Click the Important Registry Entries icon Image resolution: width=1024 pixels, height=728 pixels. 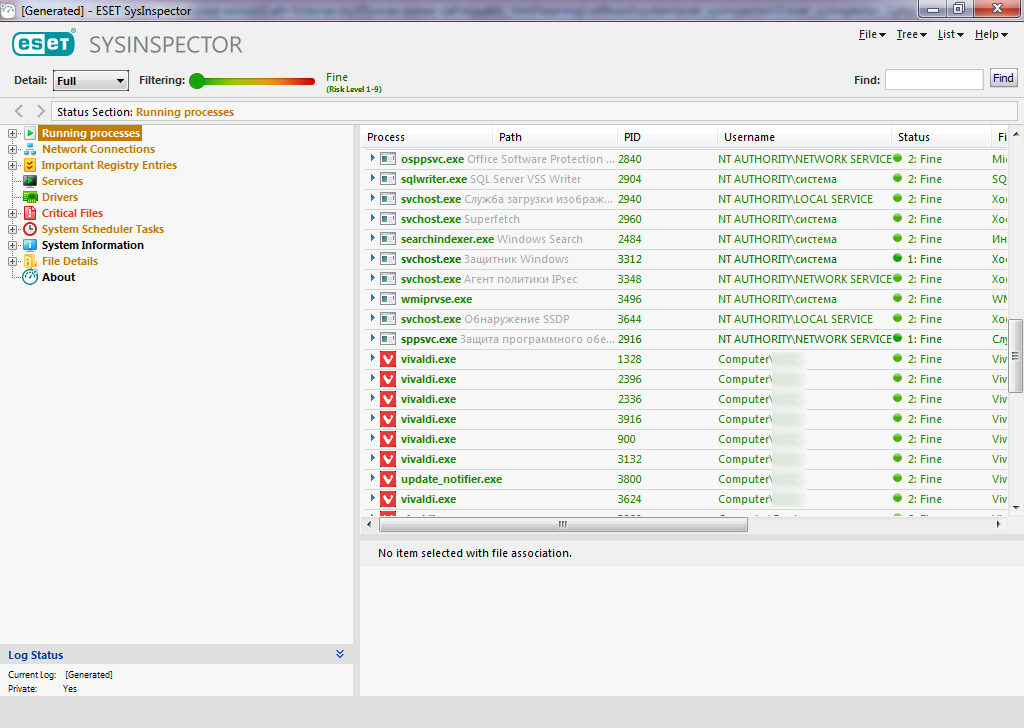pyautogui.click(x=30, y=165)
